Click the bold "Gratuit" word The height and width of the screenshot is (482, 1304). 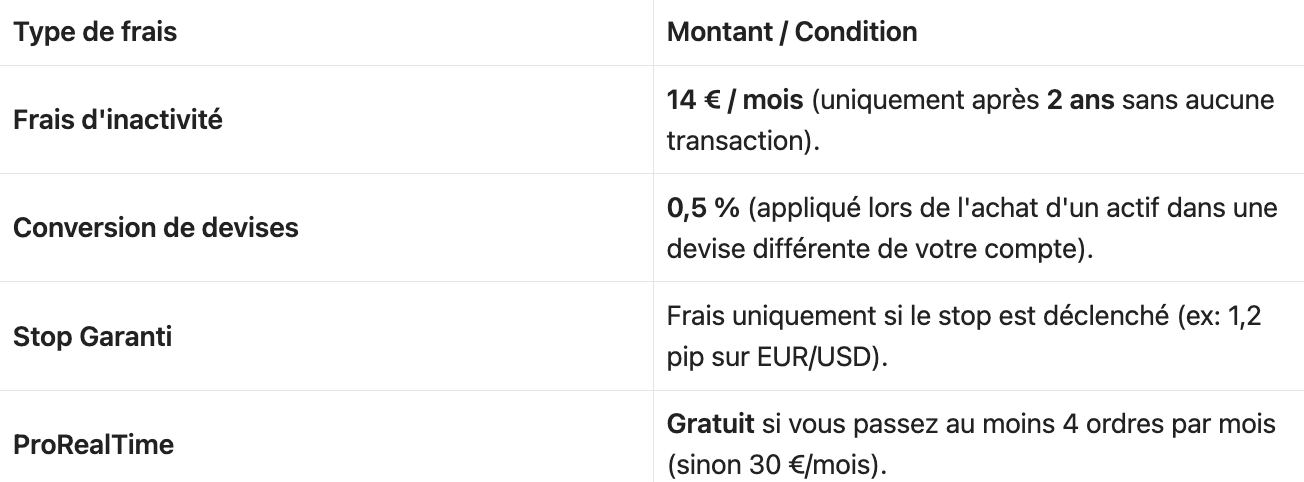(x=710, y=424)
